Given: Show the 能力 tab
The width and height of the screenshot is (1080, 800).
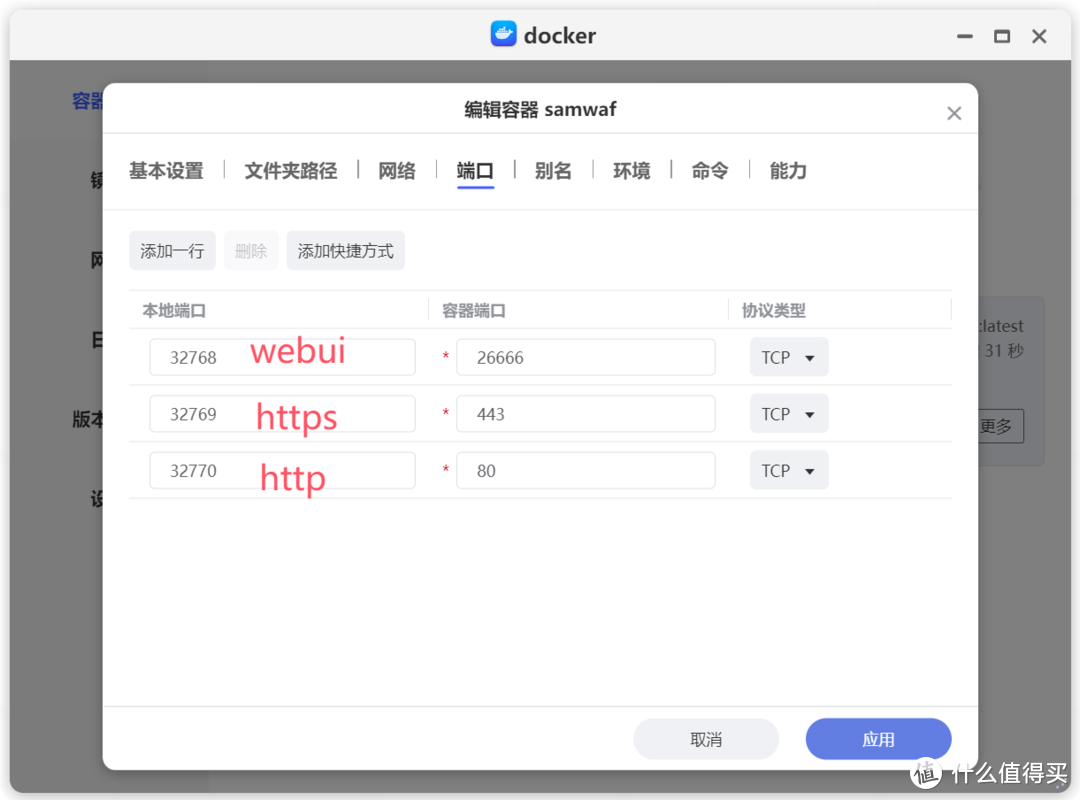Looking at the screenshot, I should point(788,171).
